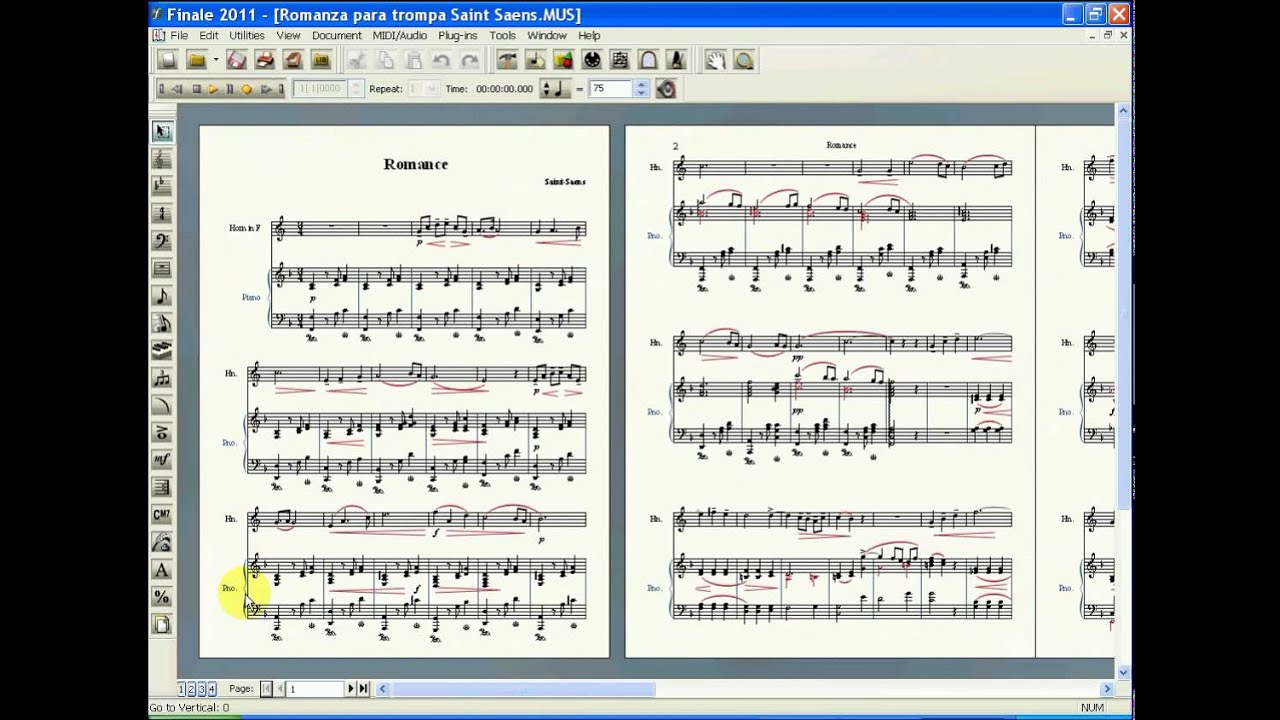Switch to layer 4 button
Screen dimensions: 1280x720
click(211, 689)
